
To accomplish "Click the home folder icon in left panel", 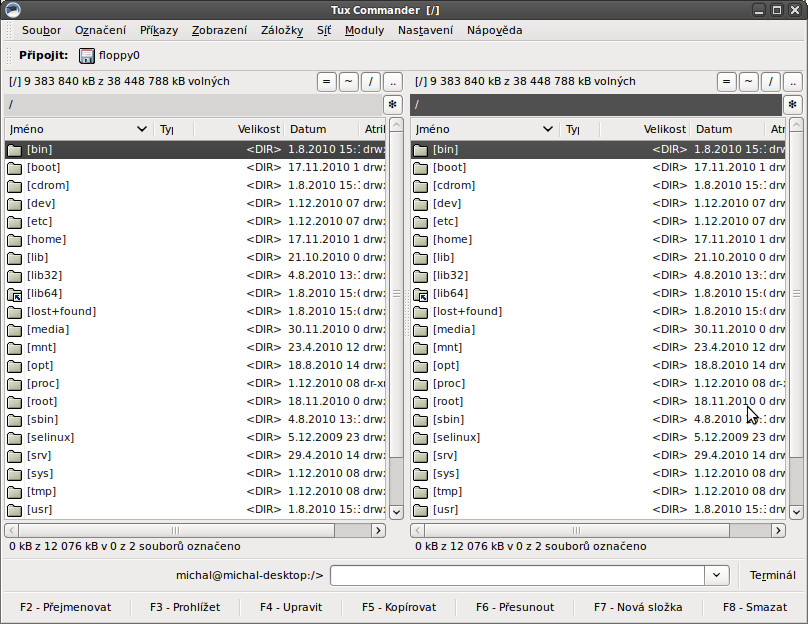I will 14,240.
